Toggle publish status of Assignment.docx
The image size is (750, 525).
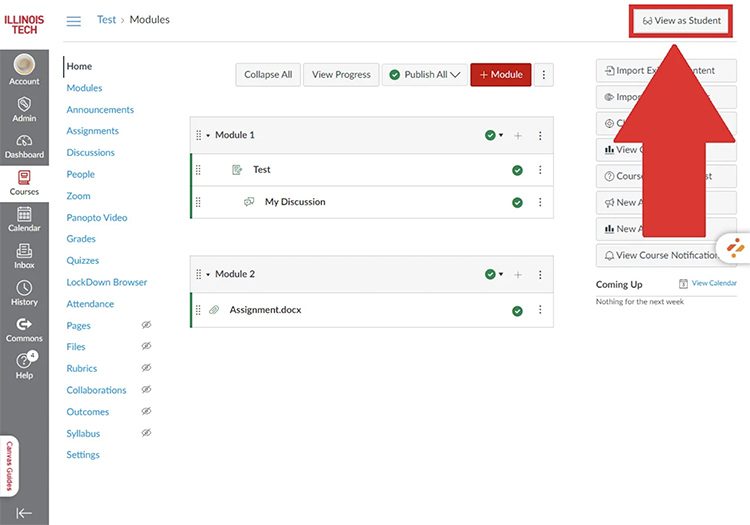tap(517, 311)
